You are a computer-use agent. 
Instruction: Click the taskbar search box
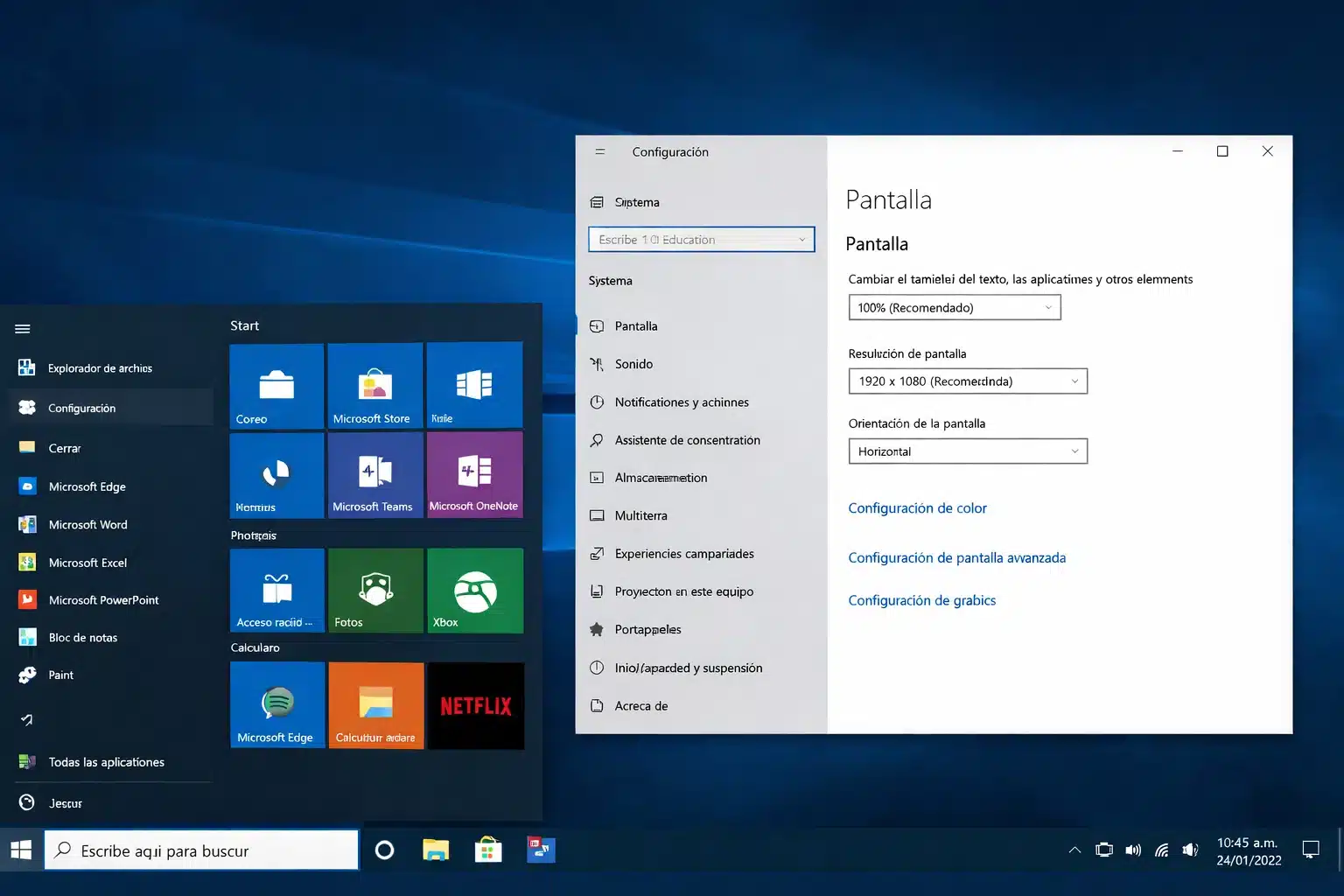click(x=201, y=849)
